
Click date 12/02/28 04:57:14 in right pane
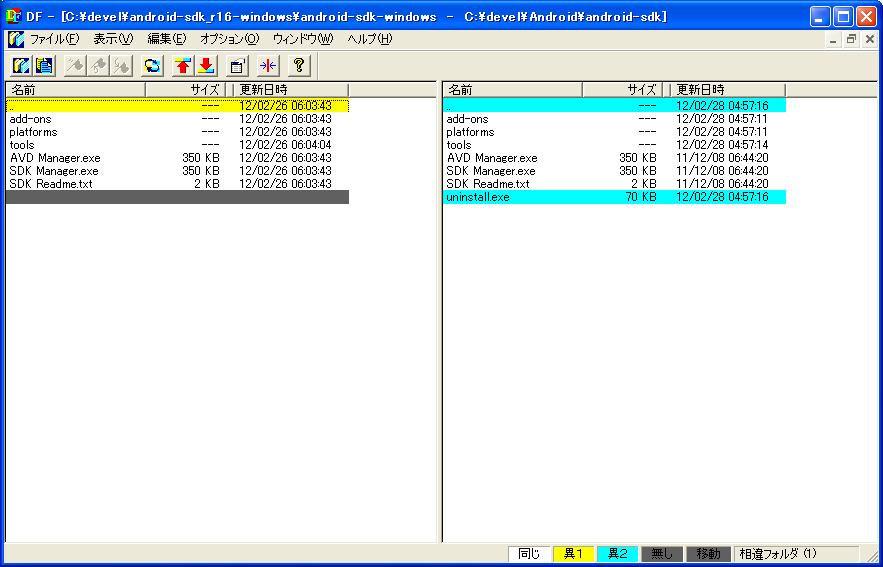[723, 145]
